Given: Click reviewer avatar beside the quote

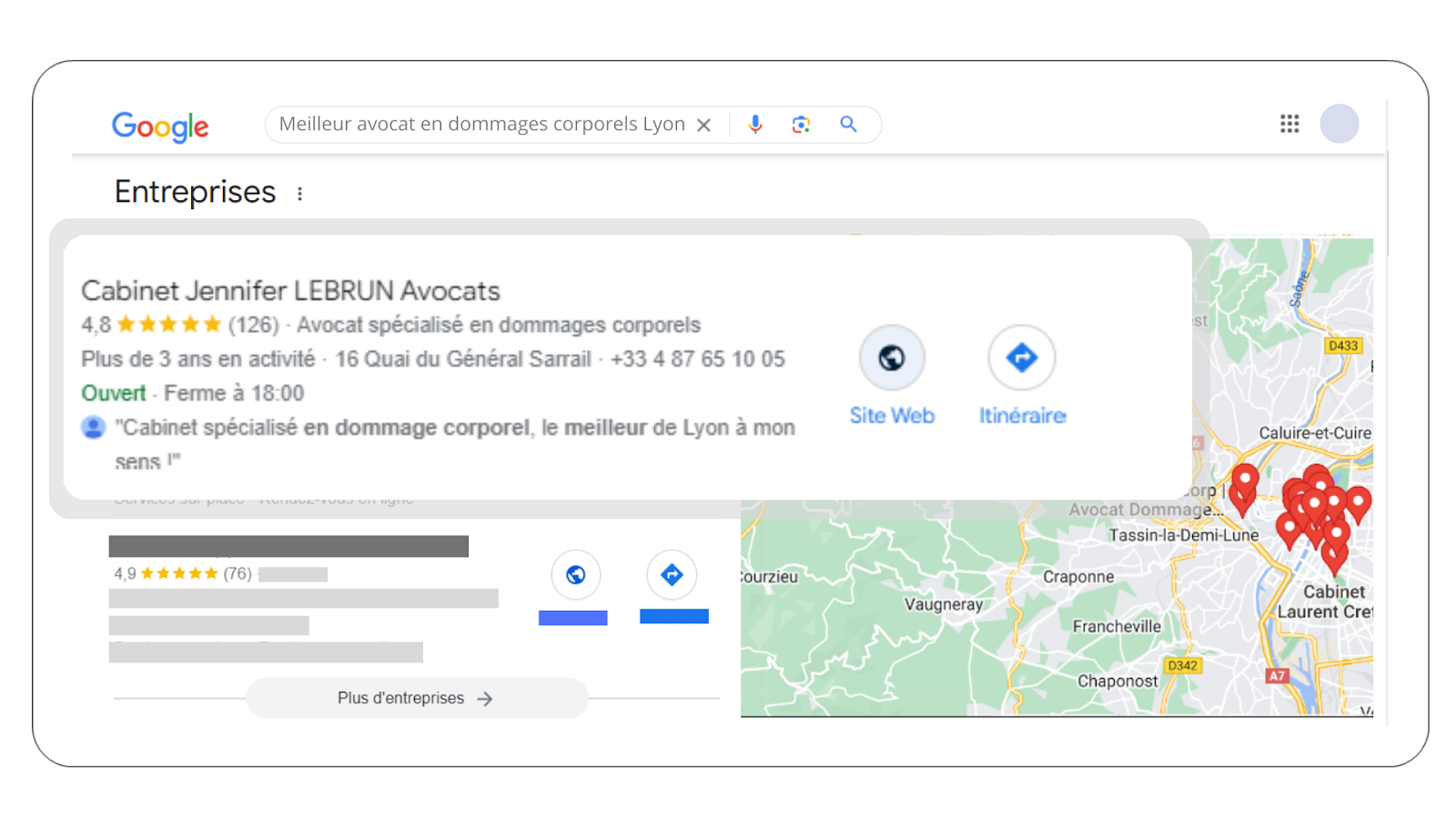Looking at the screenshot, I should [93, 427].
